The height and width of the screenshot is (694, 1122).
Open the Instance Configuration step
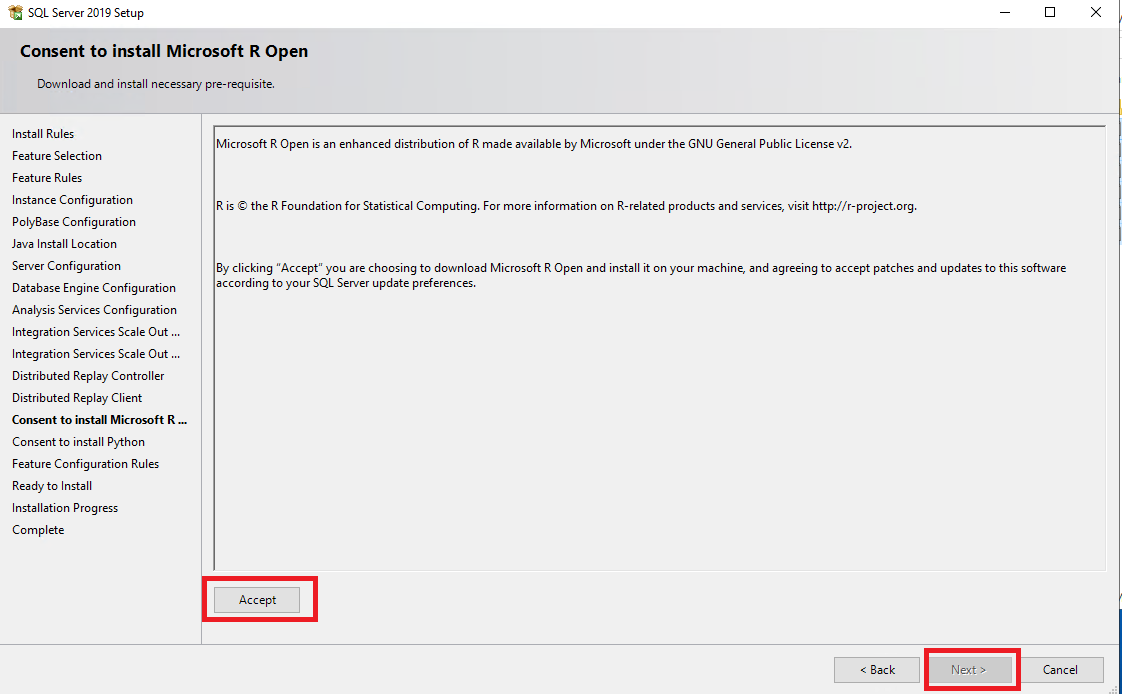pos(72,200)
